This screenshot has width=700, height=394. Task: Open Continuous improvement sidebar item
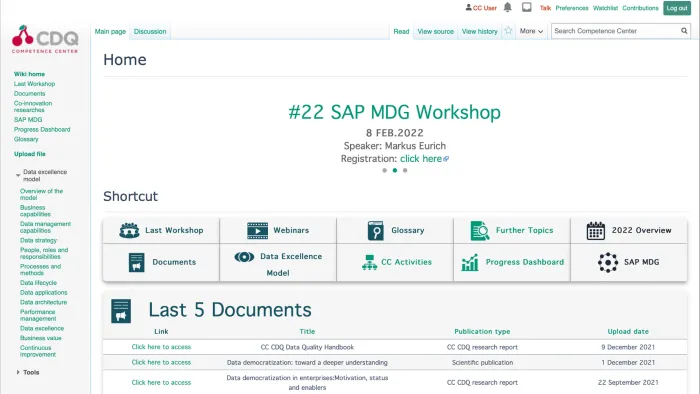tap(38, 351)
